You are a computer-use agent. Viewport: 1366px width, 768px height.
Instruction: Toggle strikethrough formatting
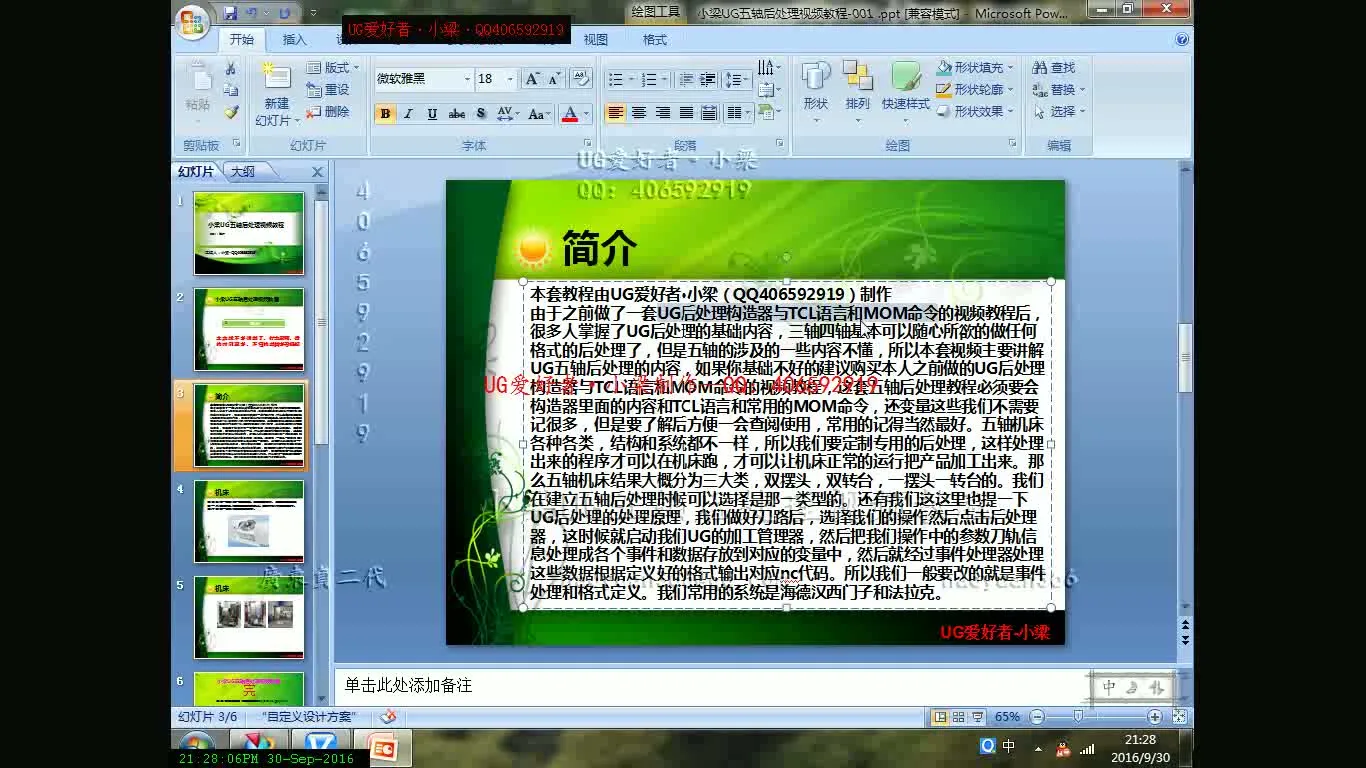[457, 114]
